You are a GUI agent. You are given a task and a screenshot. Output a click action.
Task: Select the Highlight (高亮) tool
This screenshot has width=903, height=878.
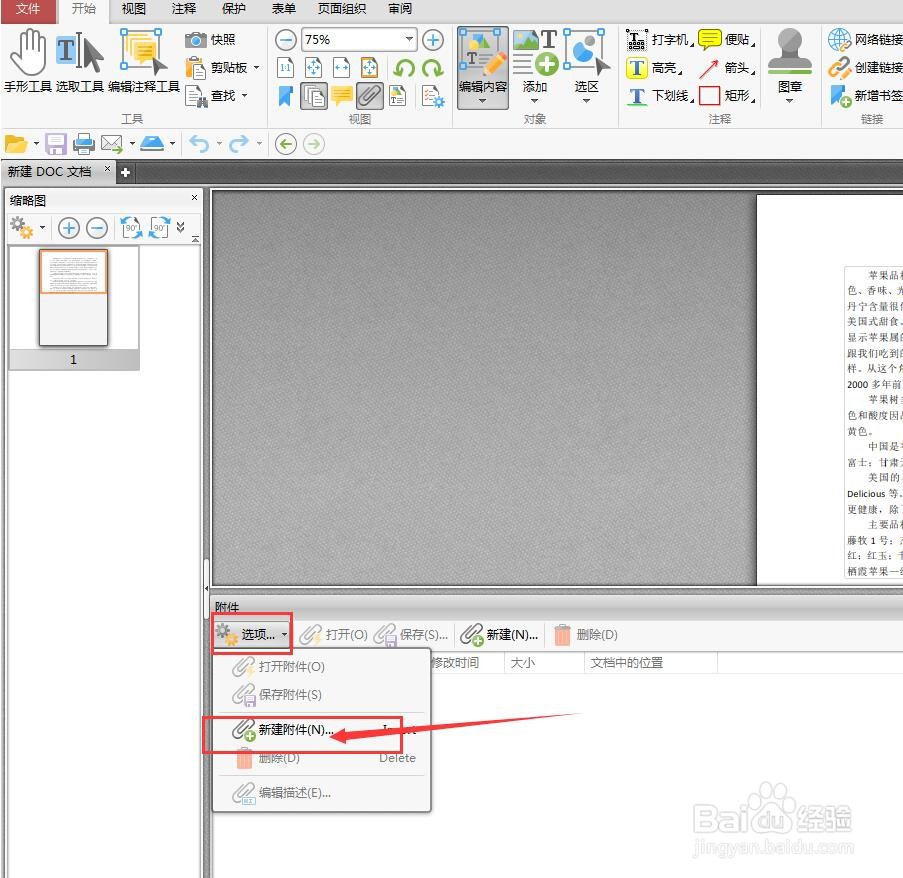pyautogui.click(x=654, y=68)
